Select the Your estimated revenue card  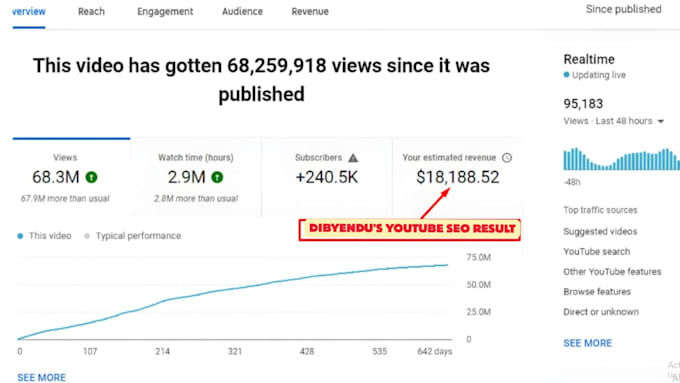point(457,178)
